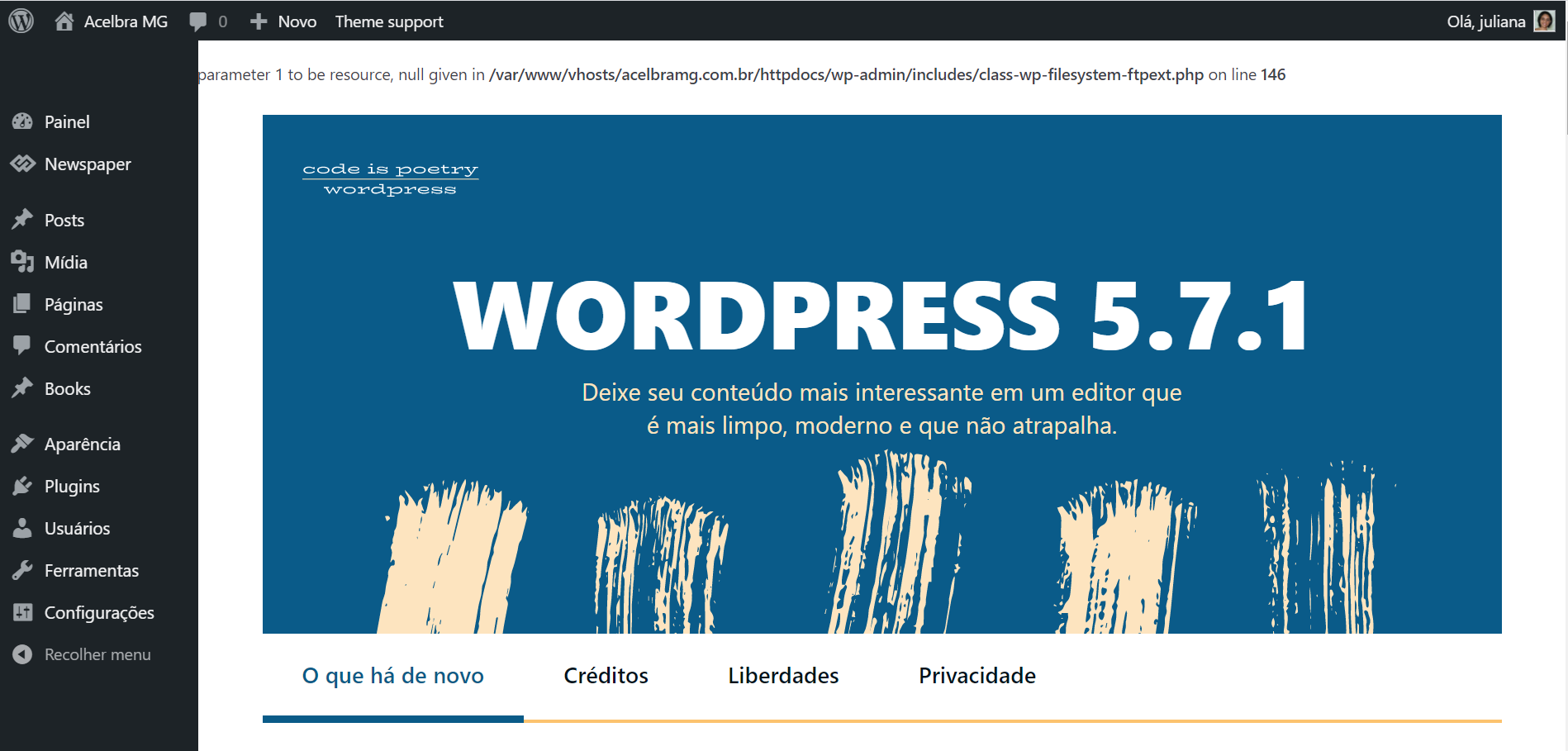Click juliana's avatar thumbnail
Image resolution: width=1568 pixels, height=751 pixels.
click(x=1544, y=21)
